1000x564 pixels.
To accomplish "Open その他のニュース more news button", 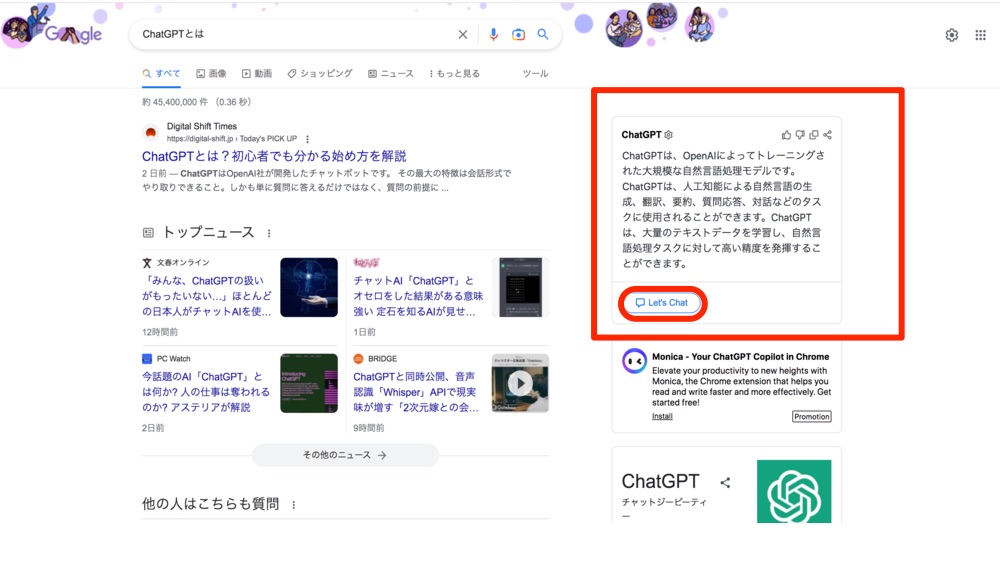I will pyautogui.click(x=345, y=456).
